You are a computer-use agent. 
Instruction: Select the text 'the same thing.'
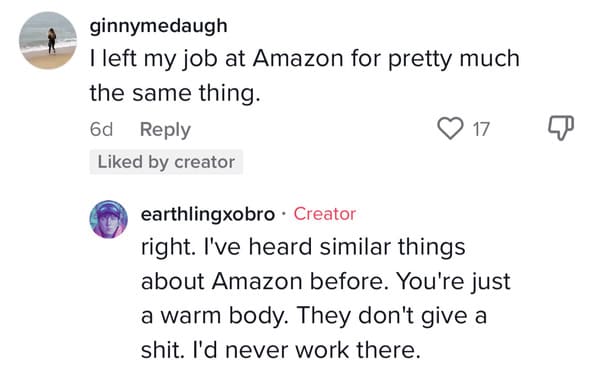tap(175, 93)
